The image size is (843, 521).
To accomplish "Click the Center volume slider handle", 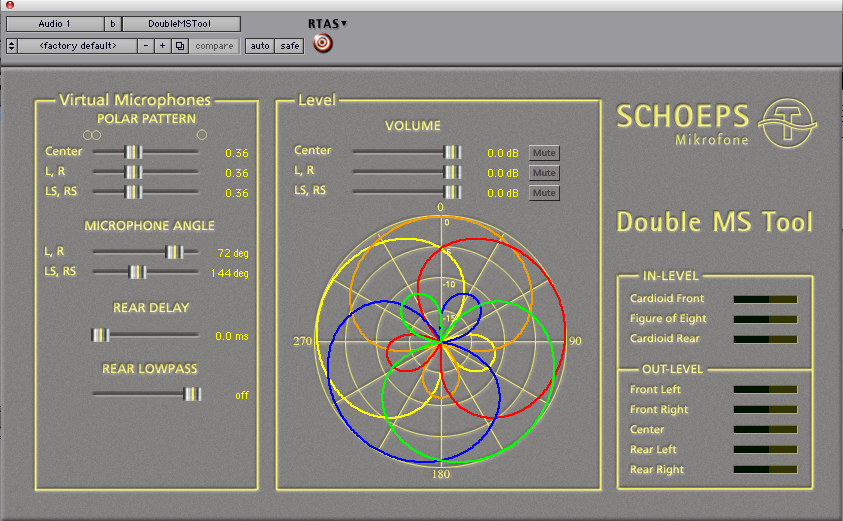I will [x=452, y=152].
